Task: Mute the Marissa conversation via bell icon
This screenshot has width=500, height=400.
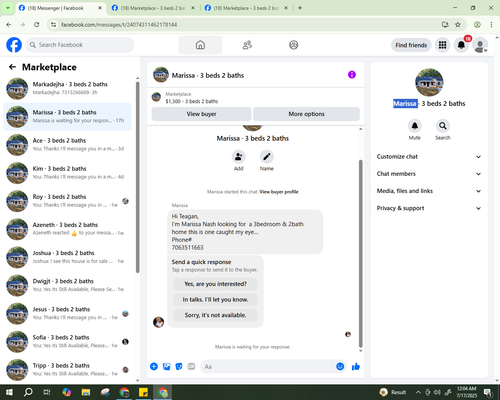Action: tap(415, 126)
